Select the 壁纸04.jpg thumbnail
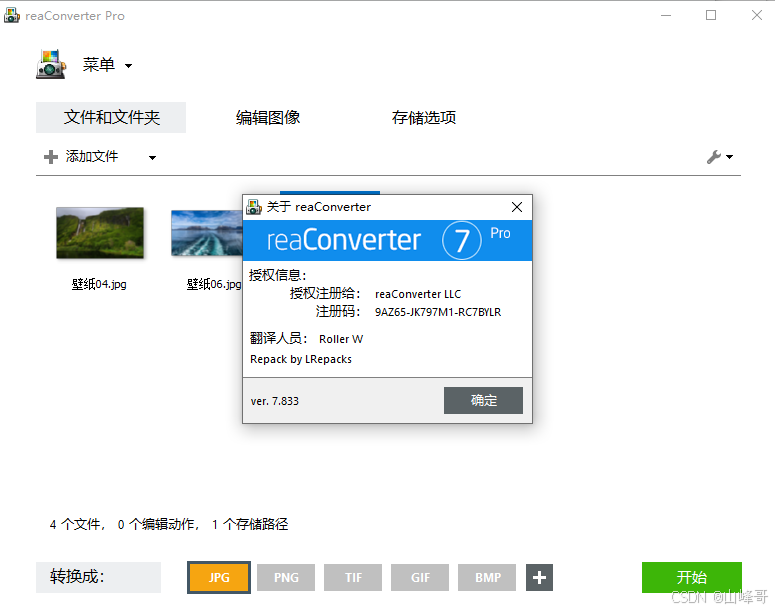 point(100,233)
